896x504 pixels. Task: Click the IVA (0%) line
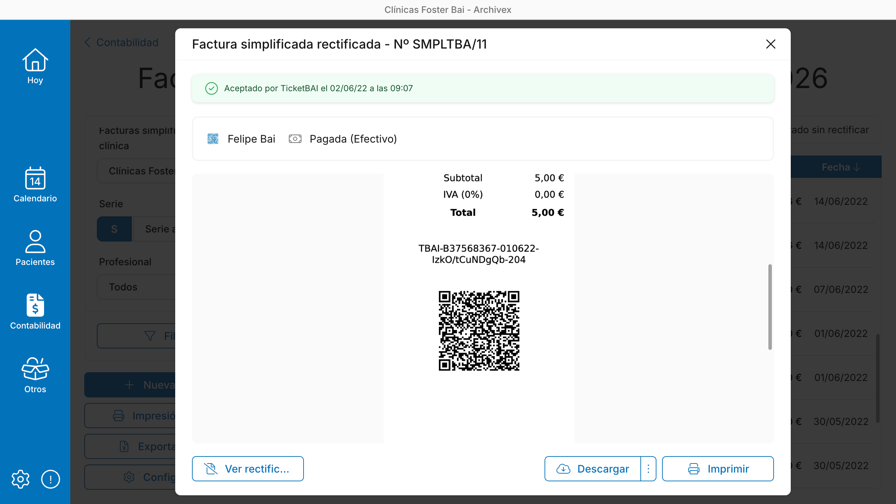pyautogui.click(x=503, y=194)
